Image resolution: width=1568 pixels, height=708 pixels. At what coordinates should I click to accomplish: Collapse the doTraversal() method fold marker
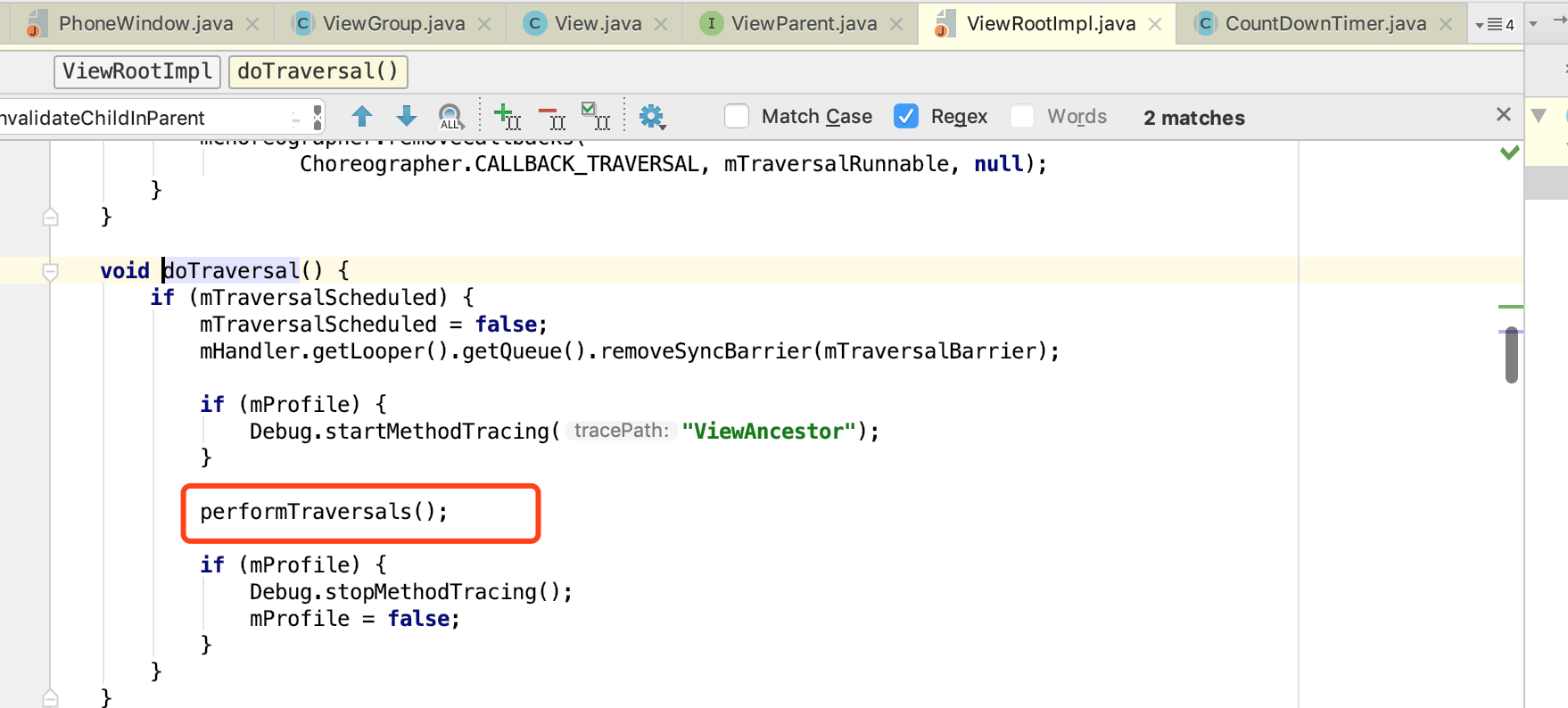point(51,271)
